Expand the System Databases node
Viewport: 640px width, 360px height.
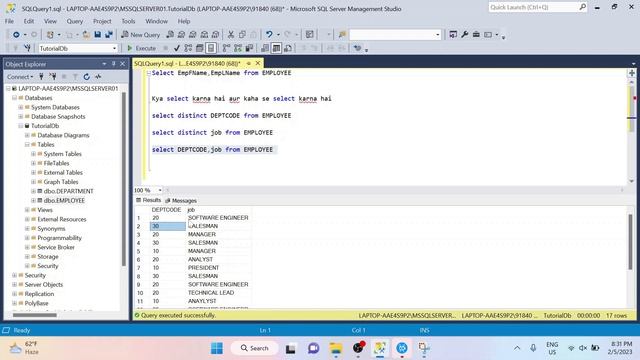[21, 107]
